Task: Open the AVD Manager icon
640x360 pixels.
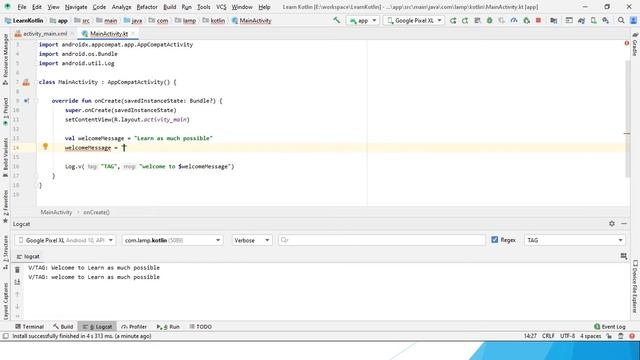Action: (593, 20)
